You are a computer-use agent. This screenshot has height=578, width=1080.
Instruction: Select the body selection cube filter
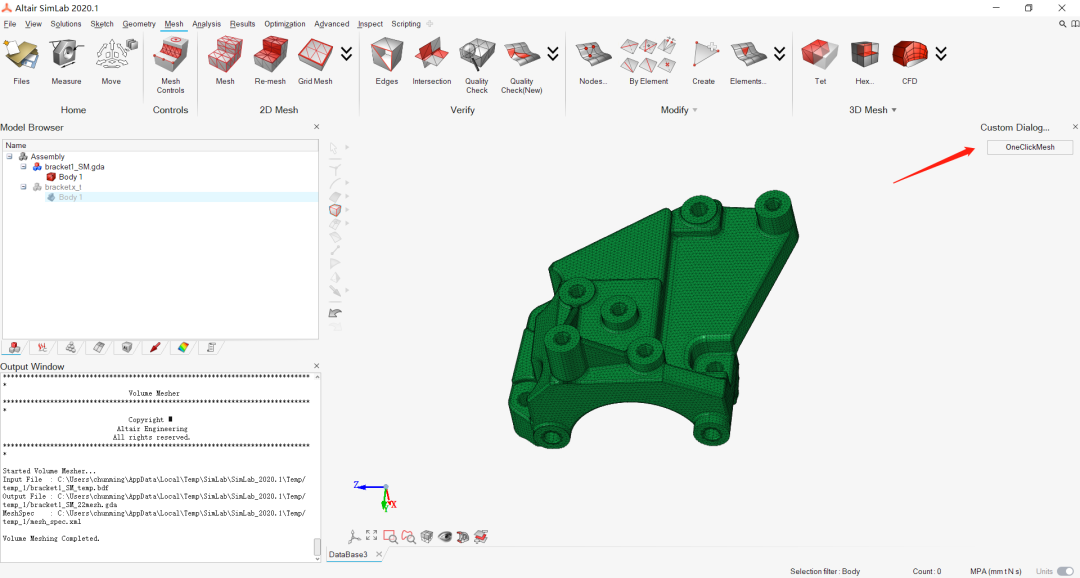click(x=335, y=210)
